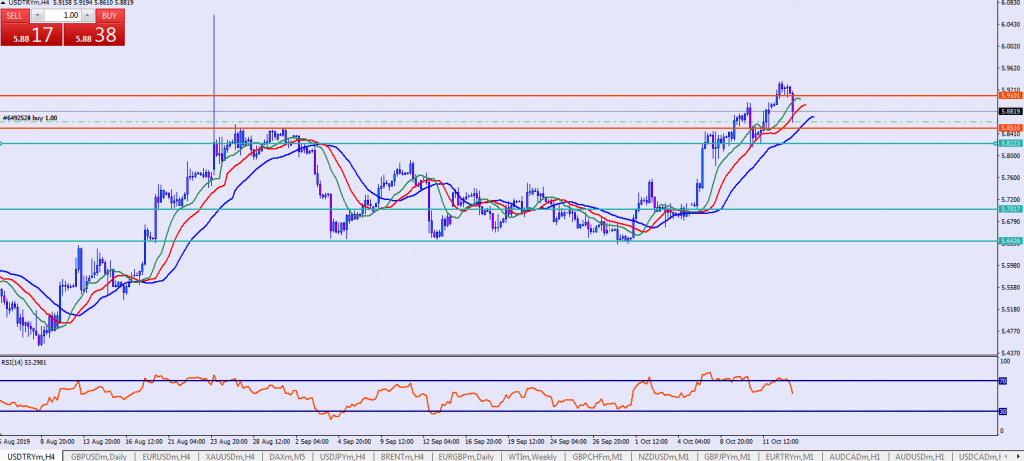Click the BUY button at 5.8838
The height and width of the screenshot is (461, 1024).
coord(94,34)
